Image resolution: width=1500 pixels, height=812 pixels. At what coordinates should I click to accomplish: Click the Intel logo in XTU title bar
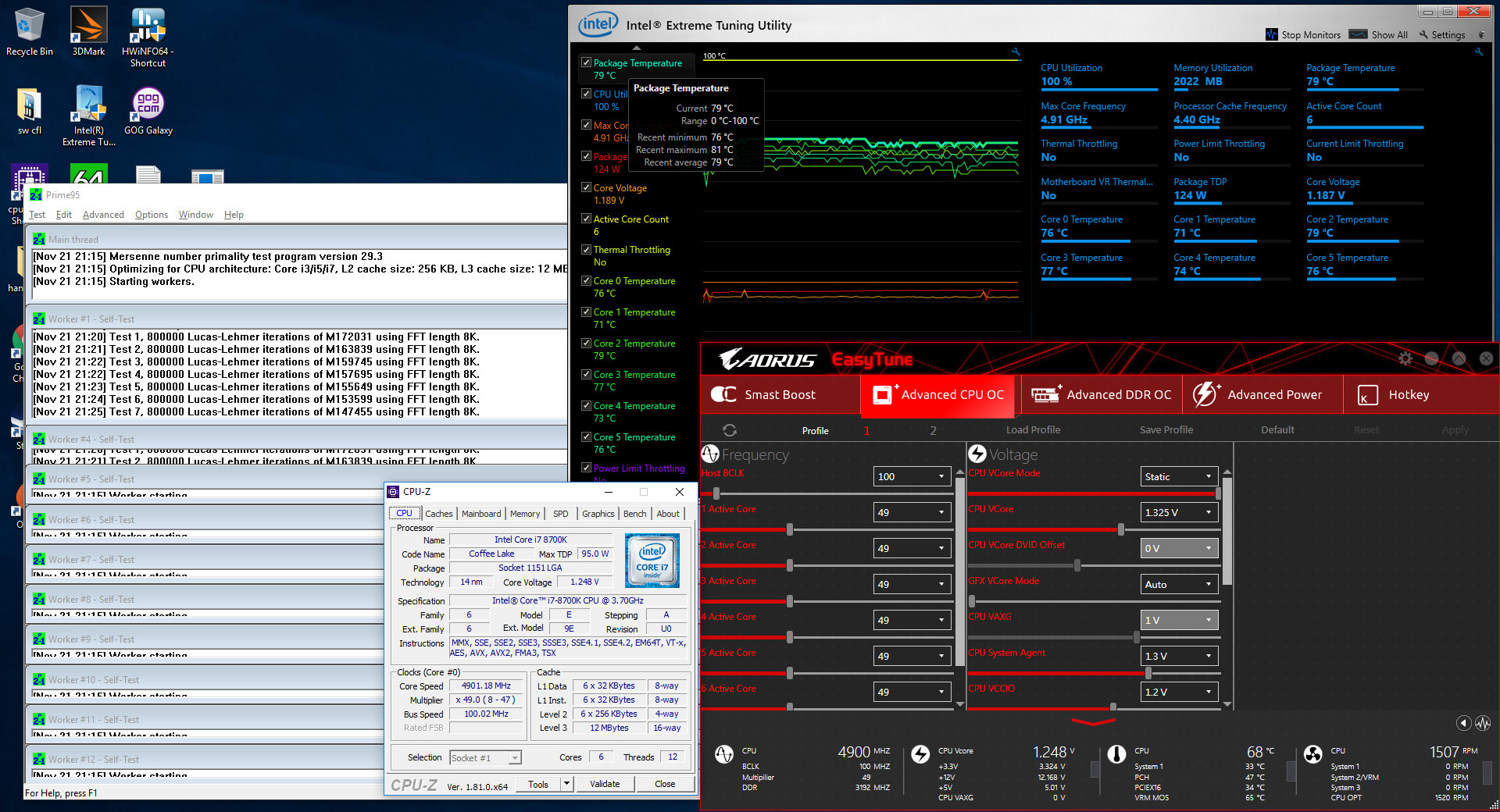pyautogui.click(x=598, y=24)
